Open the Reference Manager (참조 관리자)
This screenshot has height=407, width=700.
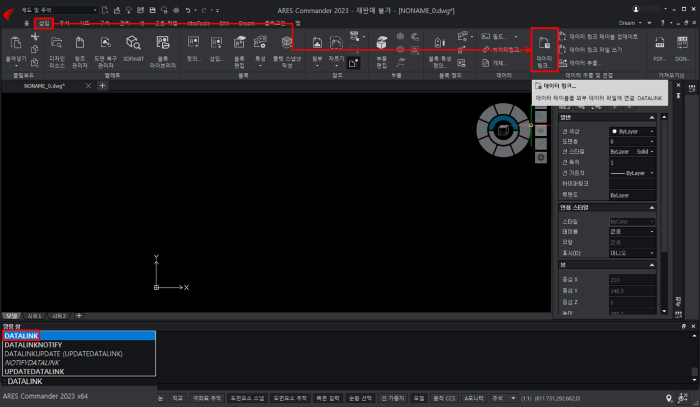(80, 52)
